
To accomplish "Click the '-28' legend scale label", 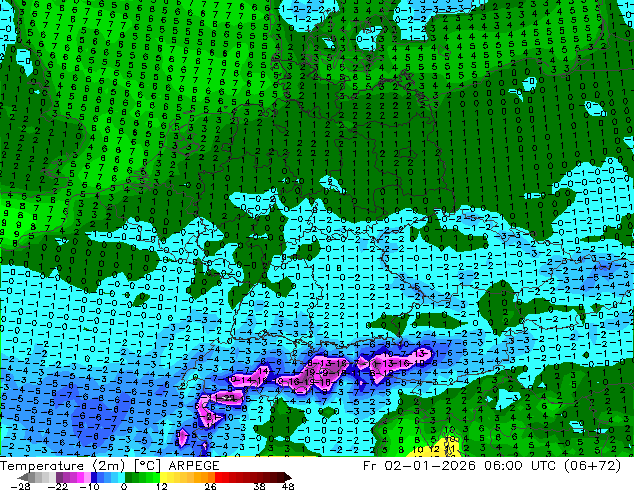I will point(20,486).
